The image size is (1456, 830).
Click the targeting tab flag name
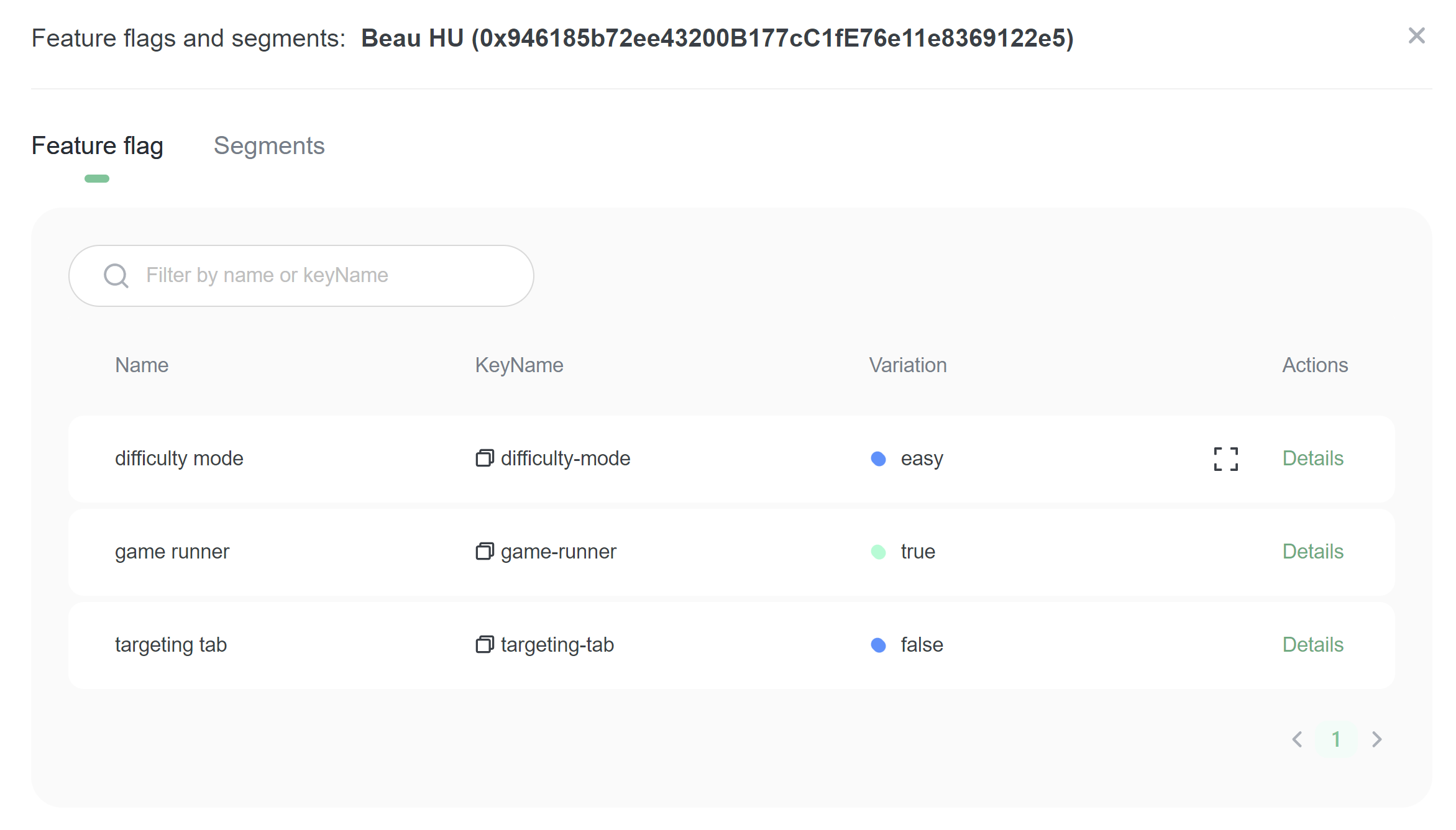tap(171, 645)
